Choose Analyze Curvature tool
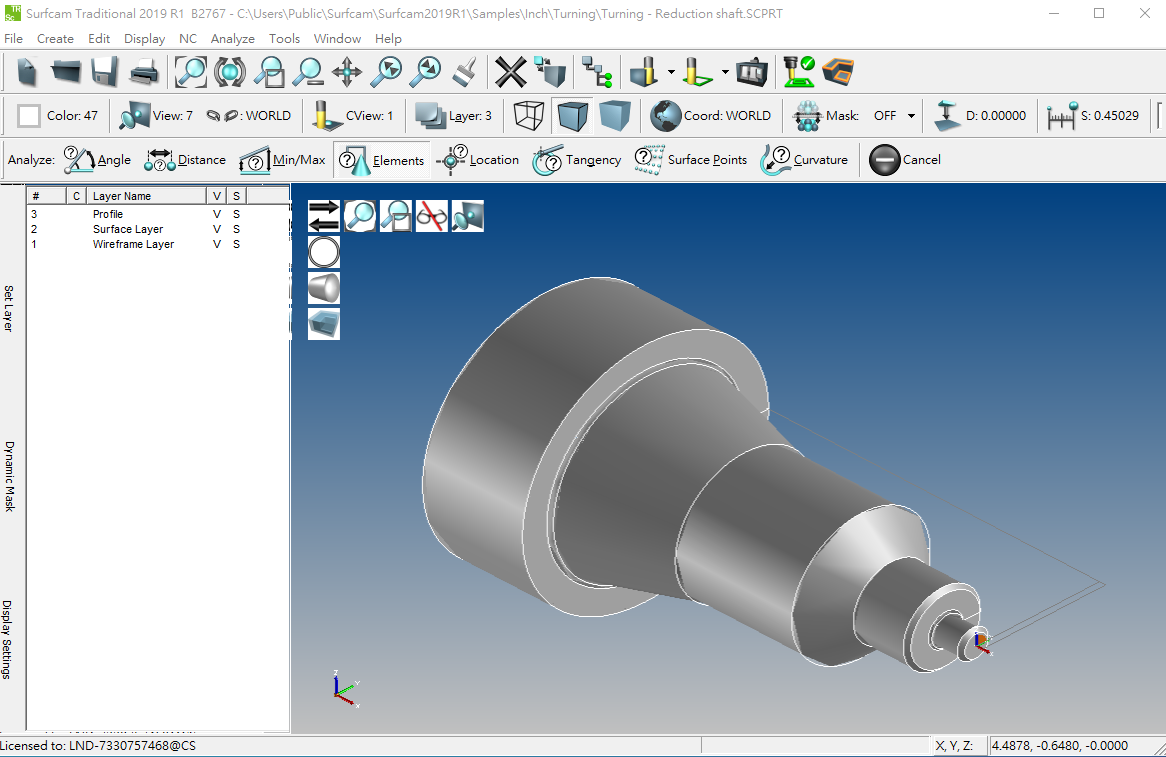 coord(804,160)
